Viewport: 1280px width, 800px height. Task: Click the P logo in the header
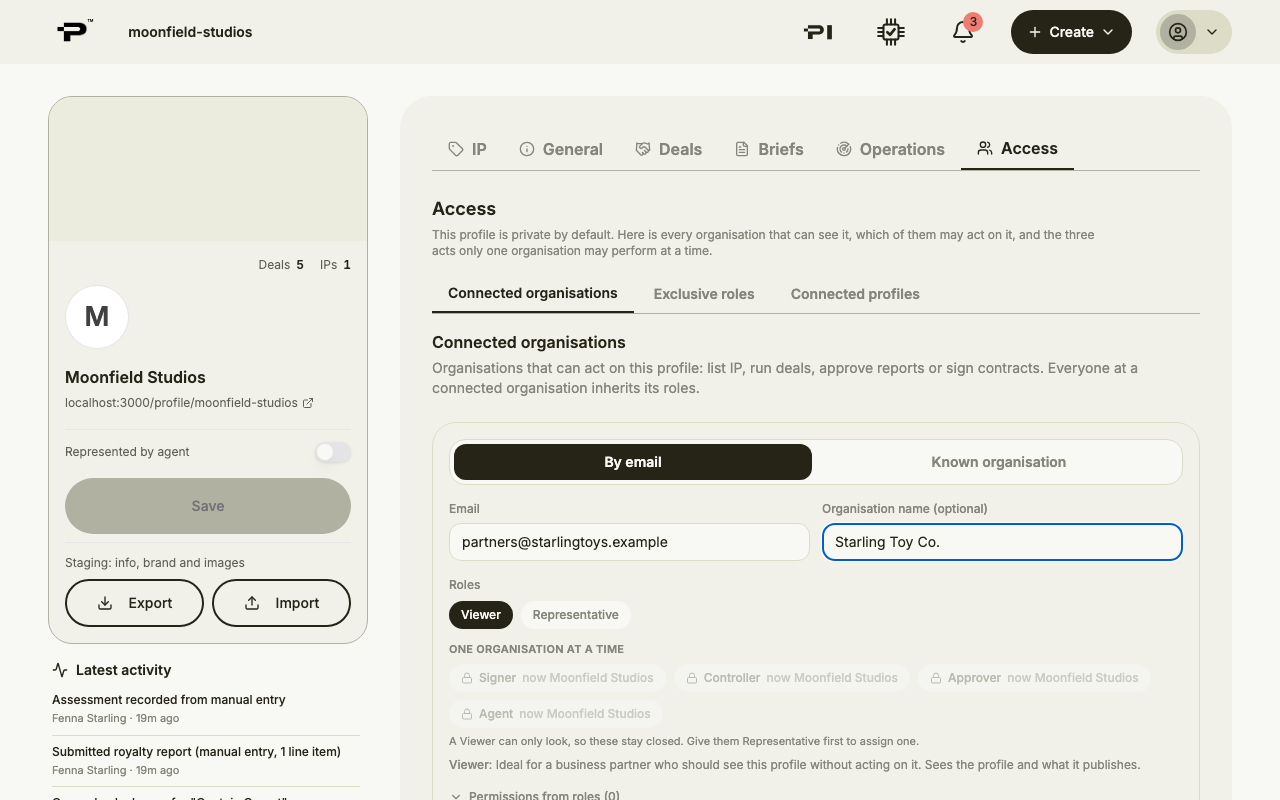(74, 31)
